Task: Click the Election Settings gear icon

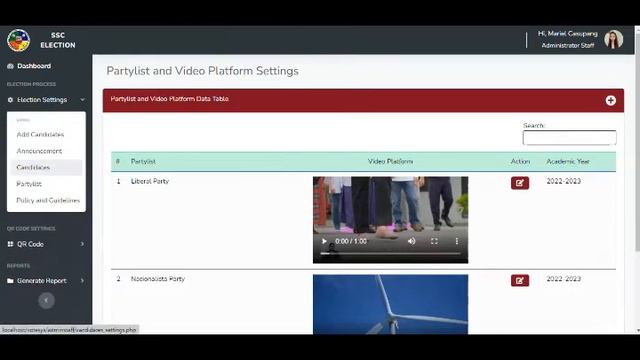Action: [x=10, y=100]
